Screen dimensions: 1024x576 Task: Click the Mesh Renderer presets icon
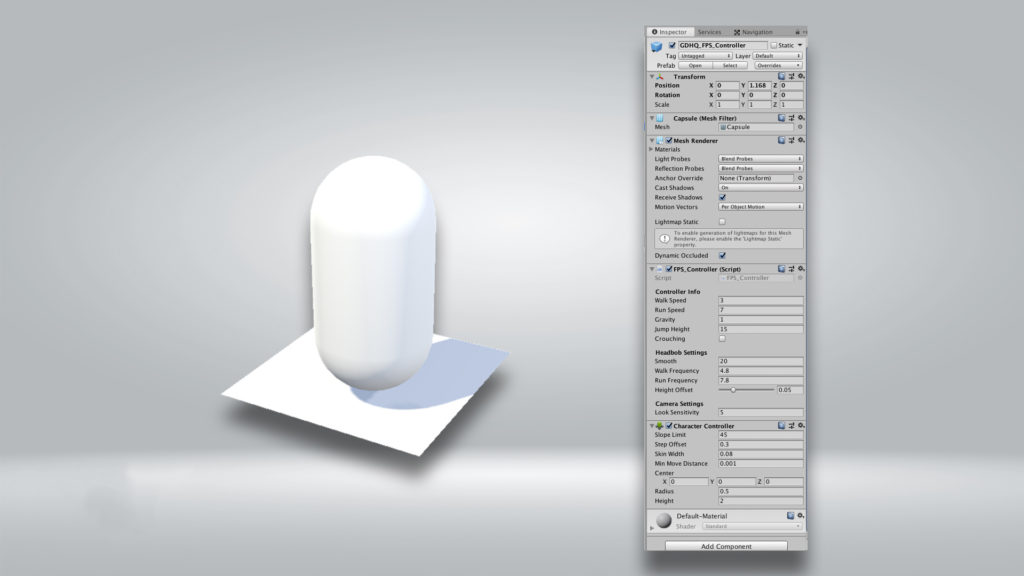tap(791, 140)
